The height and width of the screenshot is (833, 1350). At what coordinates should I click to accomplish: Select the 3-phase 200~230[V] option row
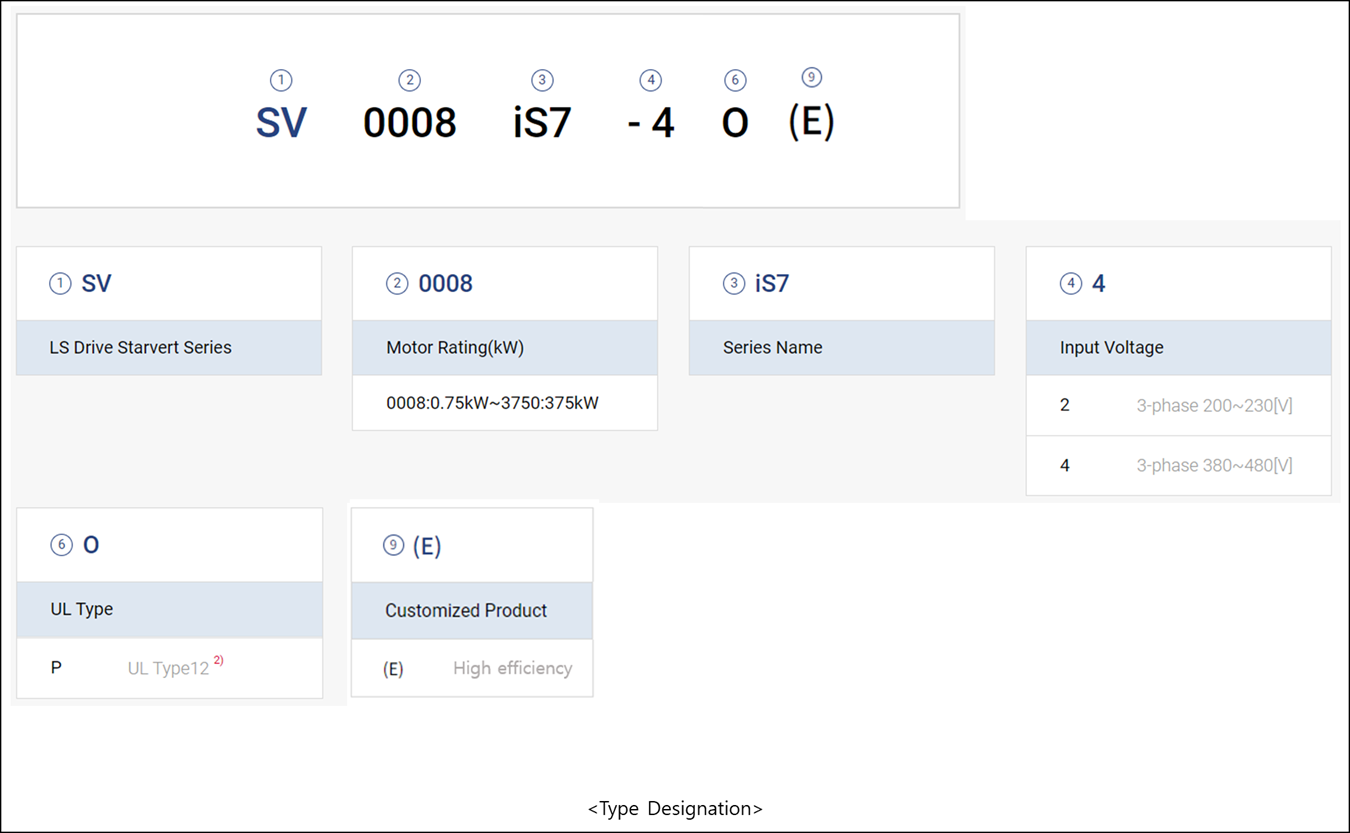[1178, 406]
